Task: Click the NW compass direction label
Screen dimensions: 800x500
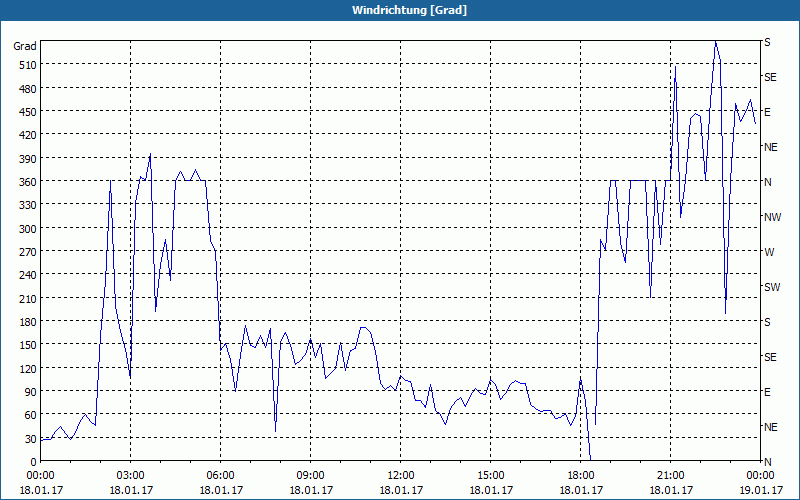Action: [x=771, y=217]
